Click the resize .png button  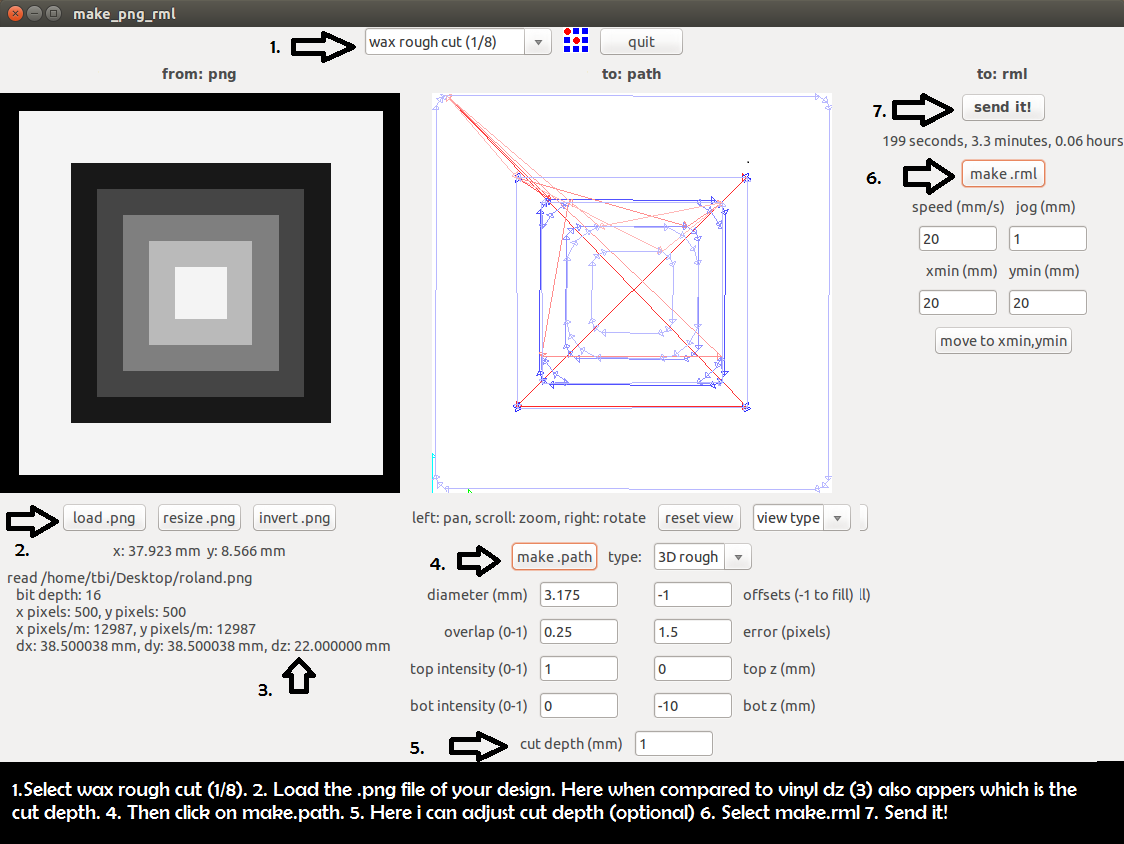click(x=199, y=518)
